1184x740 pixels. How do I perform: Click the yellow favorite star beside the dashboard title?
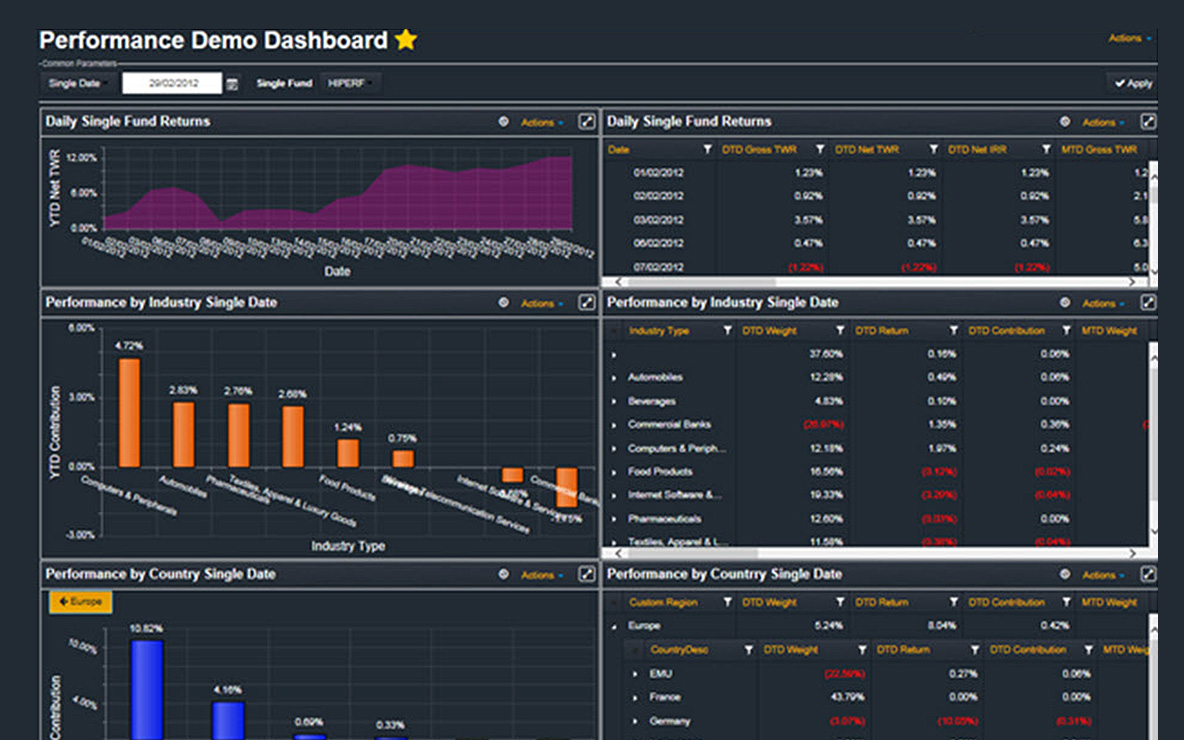coord(406,39)
